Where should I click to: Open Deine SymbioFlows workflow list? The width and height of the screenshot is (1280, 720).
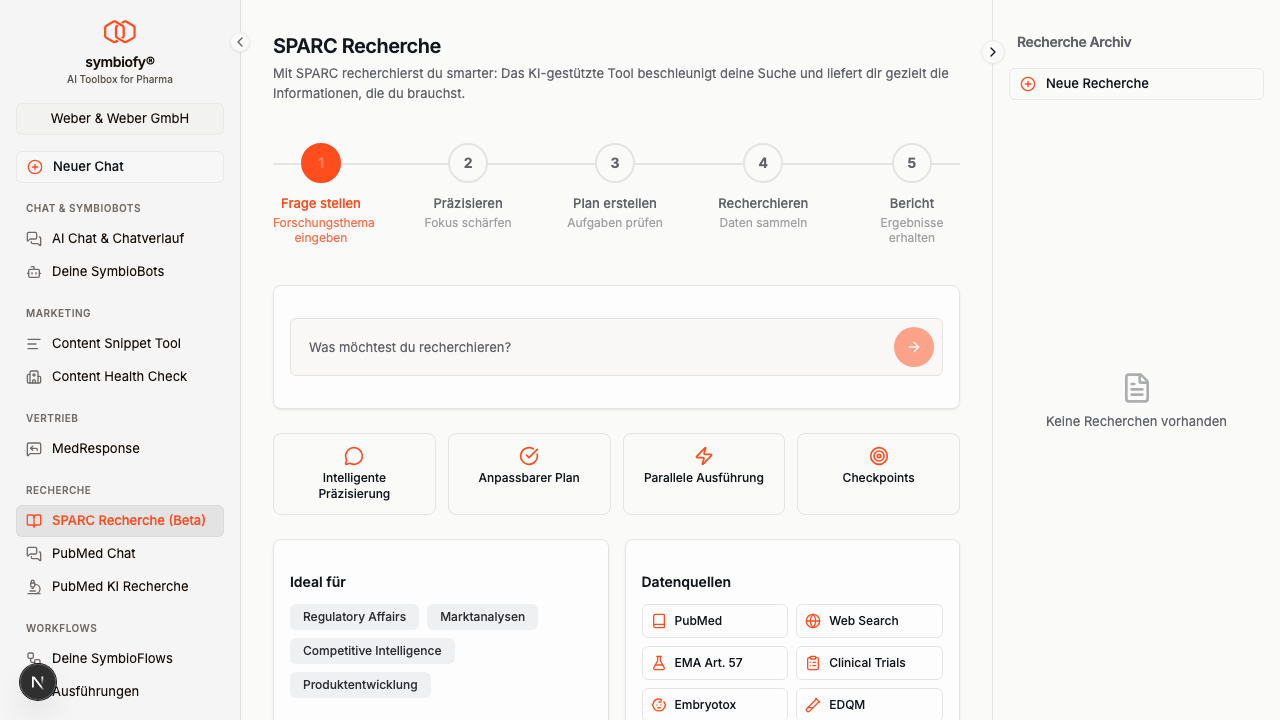112,658
